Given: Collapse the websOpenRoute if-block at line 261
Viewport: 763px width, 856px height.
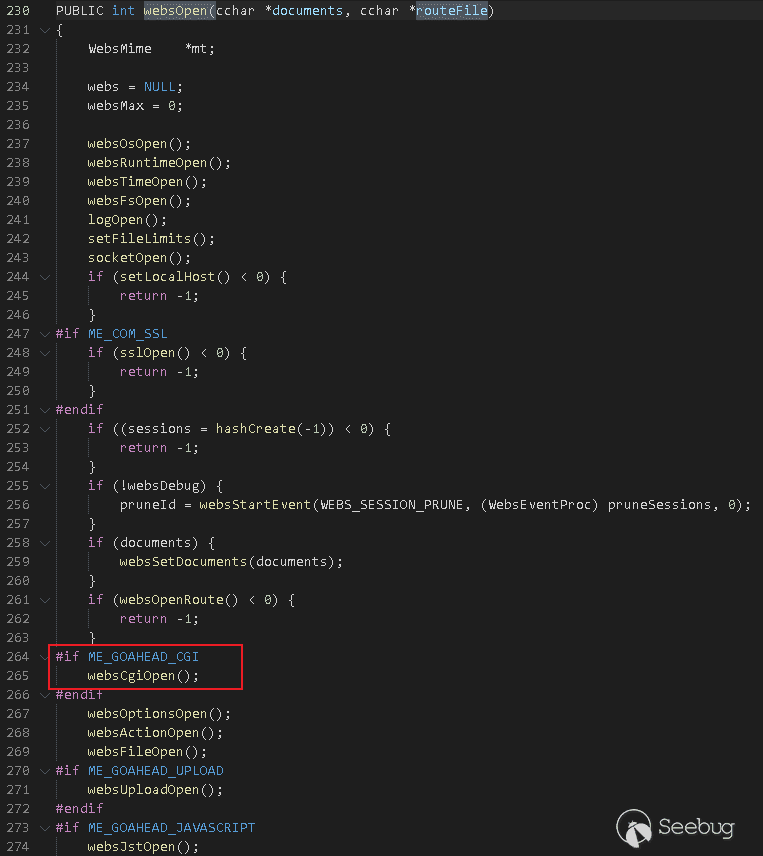Looking at the screenshot, I should point(45,600).
